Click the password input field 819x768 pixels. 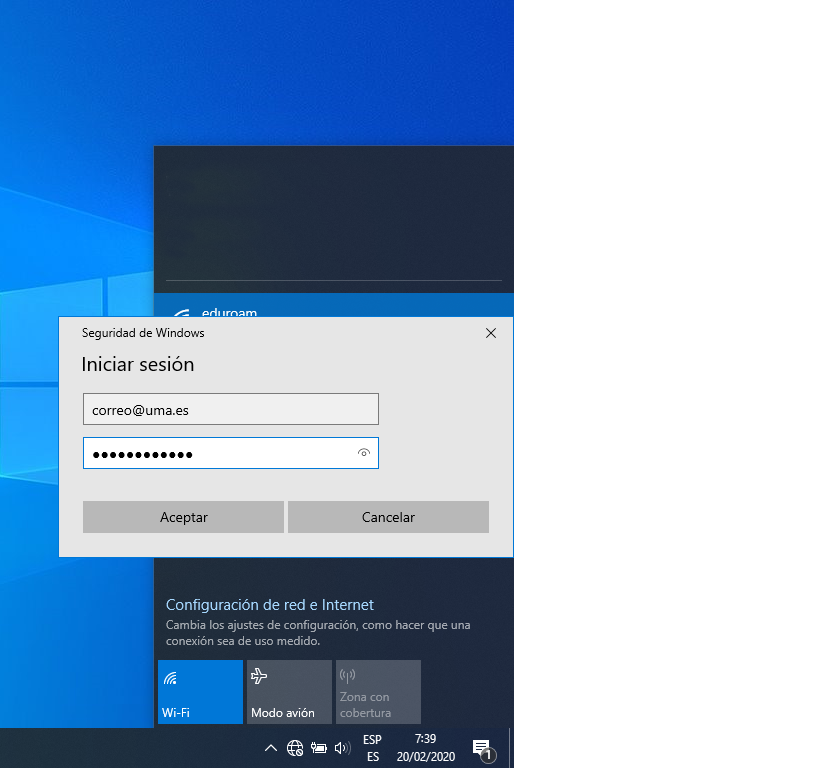[x=230, y=453]
